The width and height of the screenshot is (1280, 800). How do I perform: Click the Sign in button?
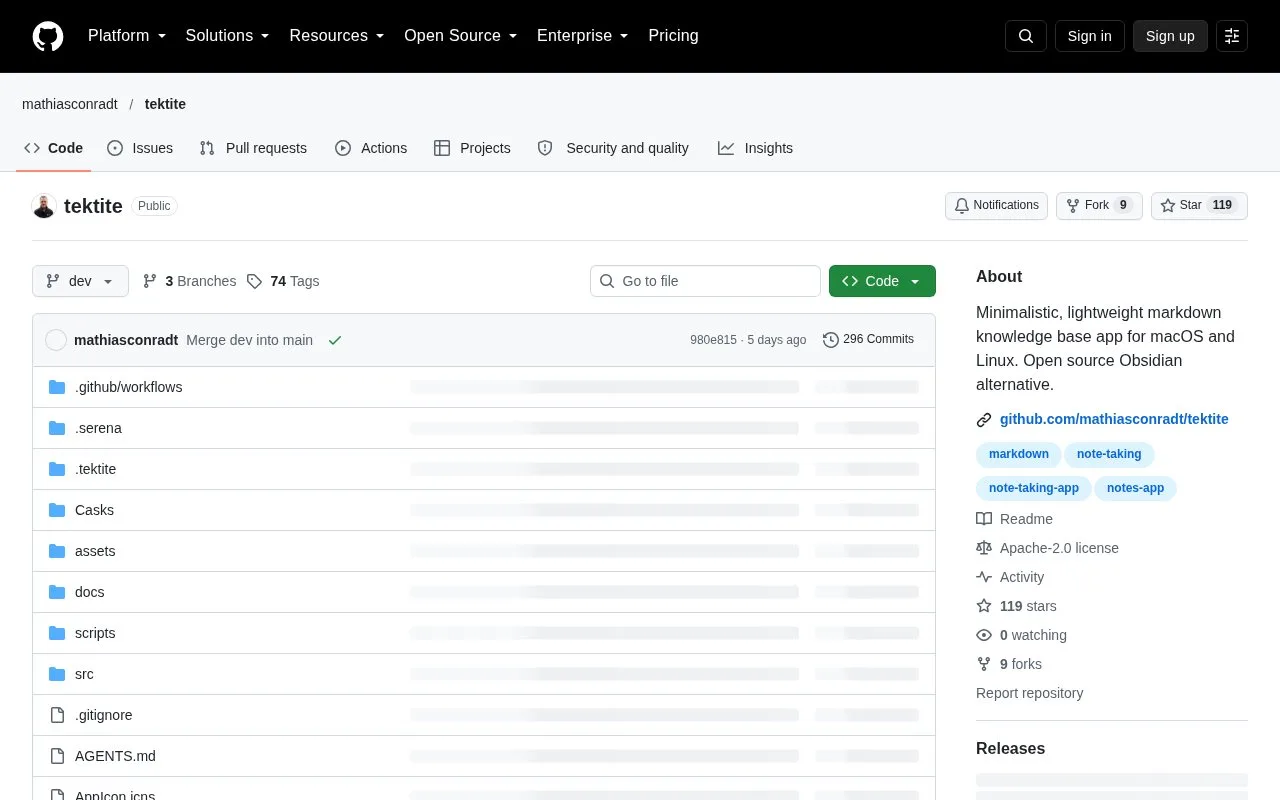pos(1089,36)
